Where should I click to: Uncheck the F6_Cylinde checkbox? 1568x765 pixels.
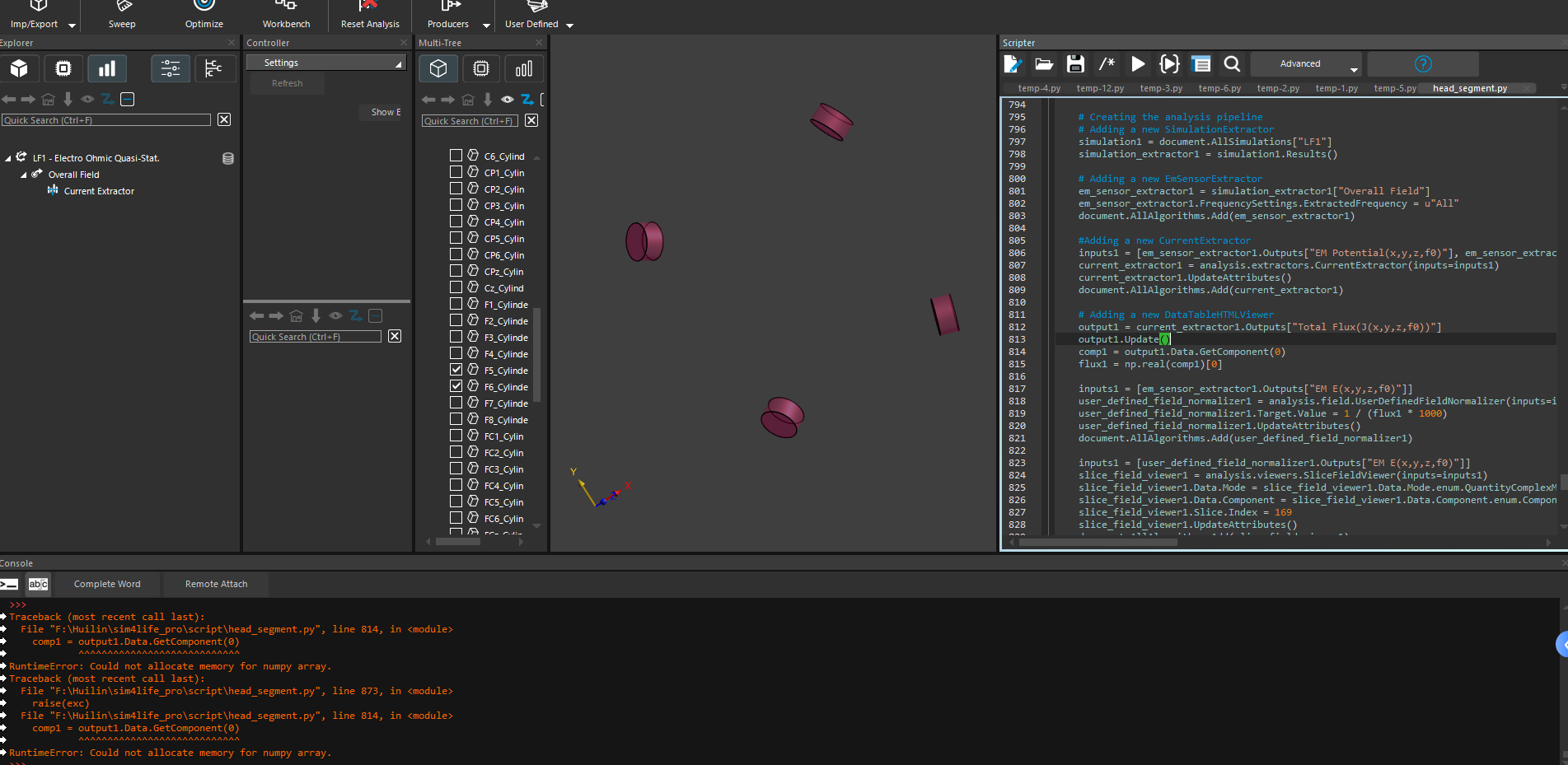[456, 386]
